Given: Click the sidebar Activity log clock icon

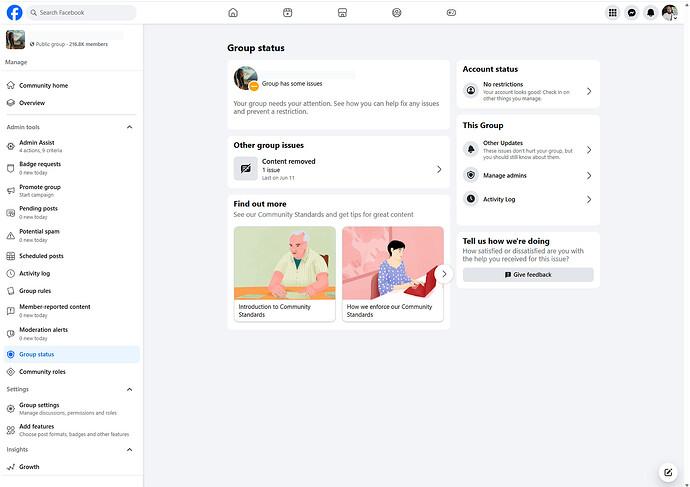Looking at the screenshot, I should [11, 274].
